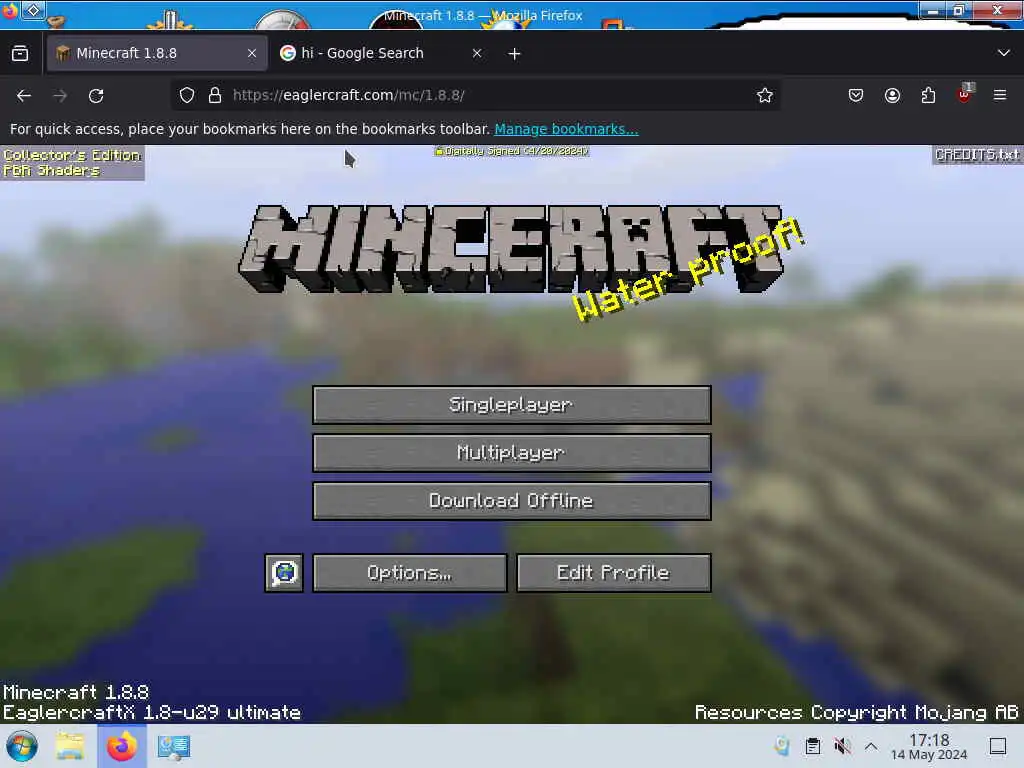Click the Show Desktop button
This screenshot has height=768, width=1024.
coord(998,746)
